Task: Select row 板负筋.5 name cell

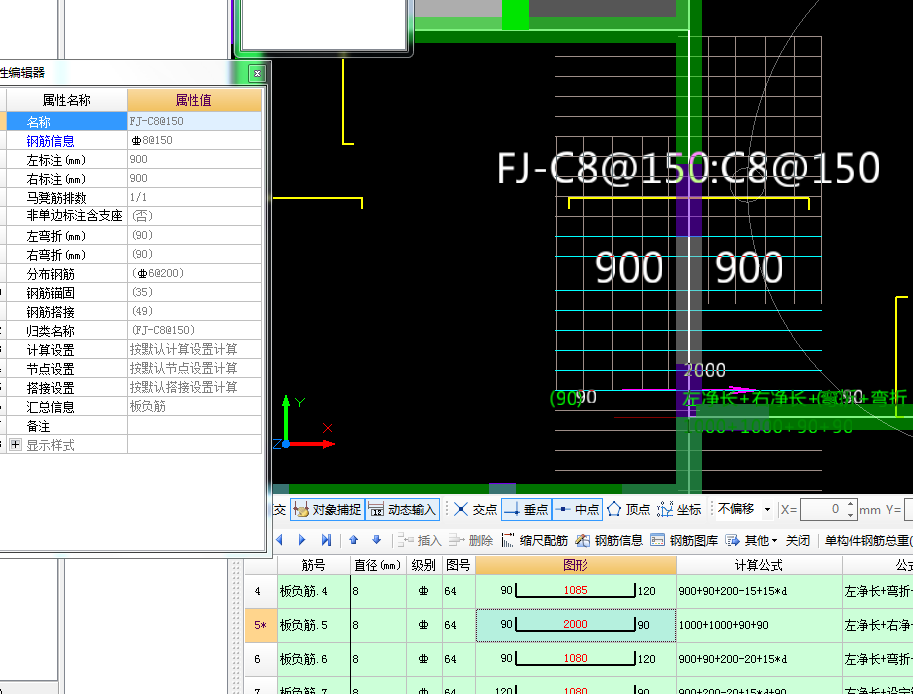Action: coord(313,625)
